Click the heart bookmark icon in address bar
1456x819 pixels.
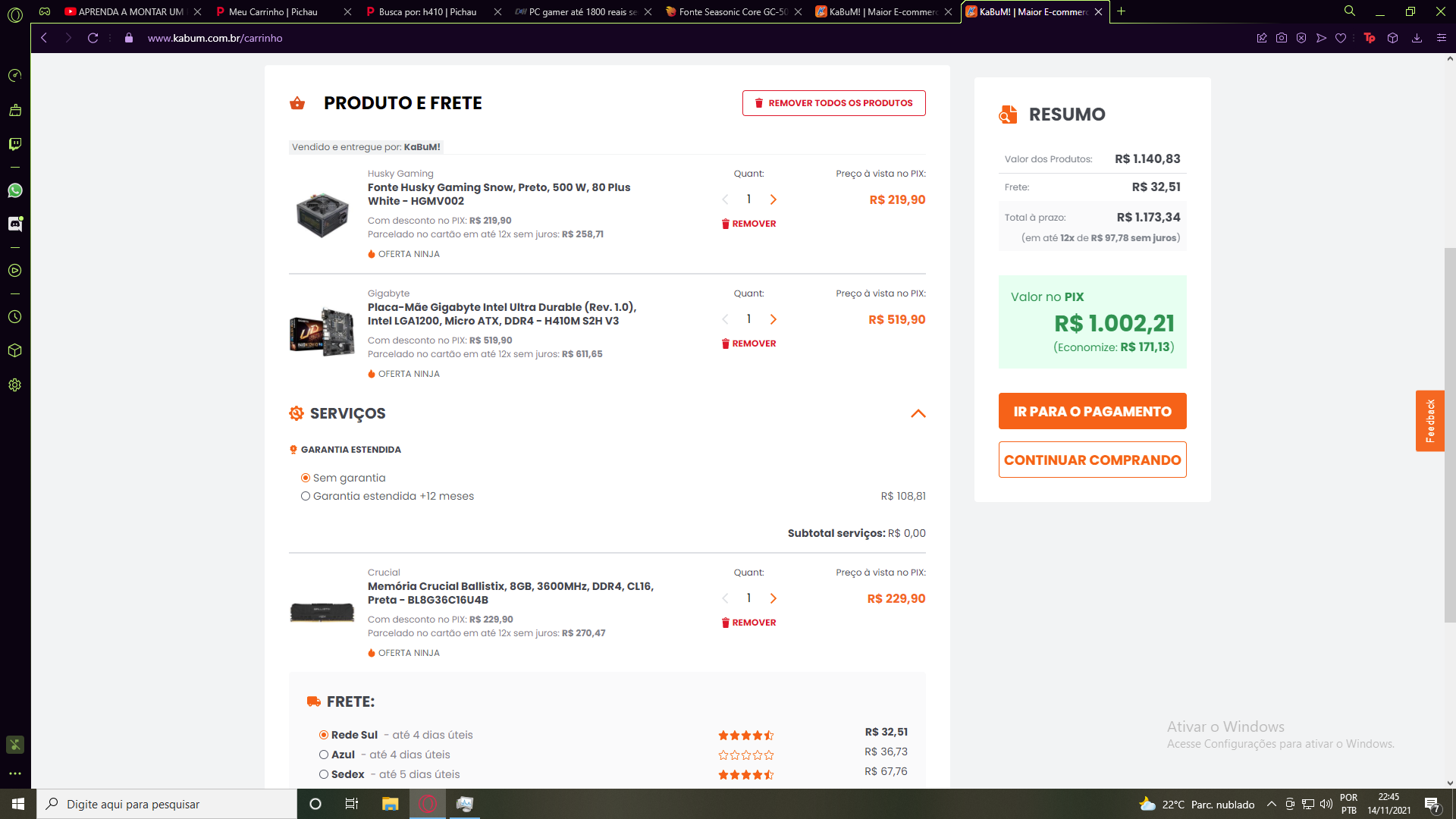click(1341, 38)
